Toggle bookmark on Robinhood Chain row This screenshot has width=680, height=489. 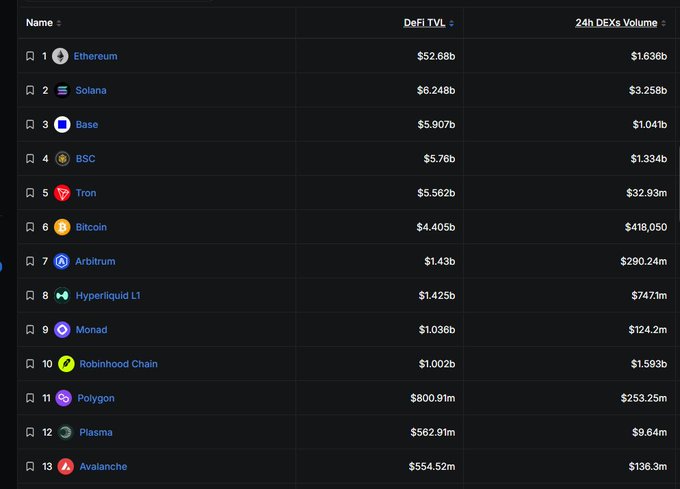tap(30, 364)
